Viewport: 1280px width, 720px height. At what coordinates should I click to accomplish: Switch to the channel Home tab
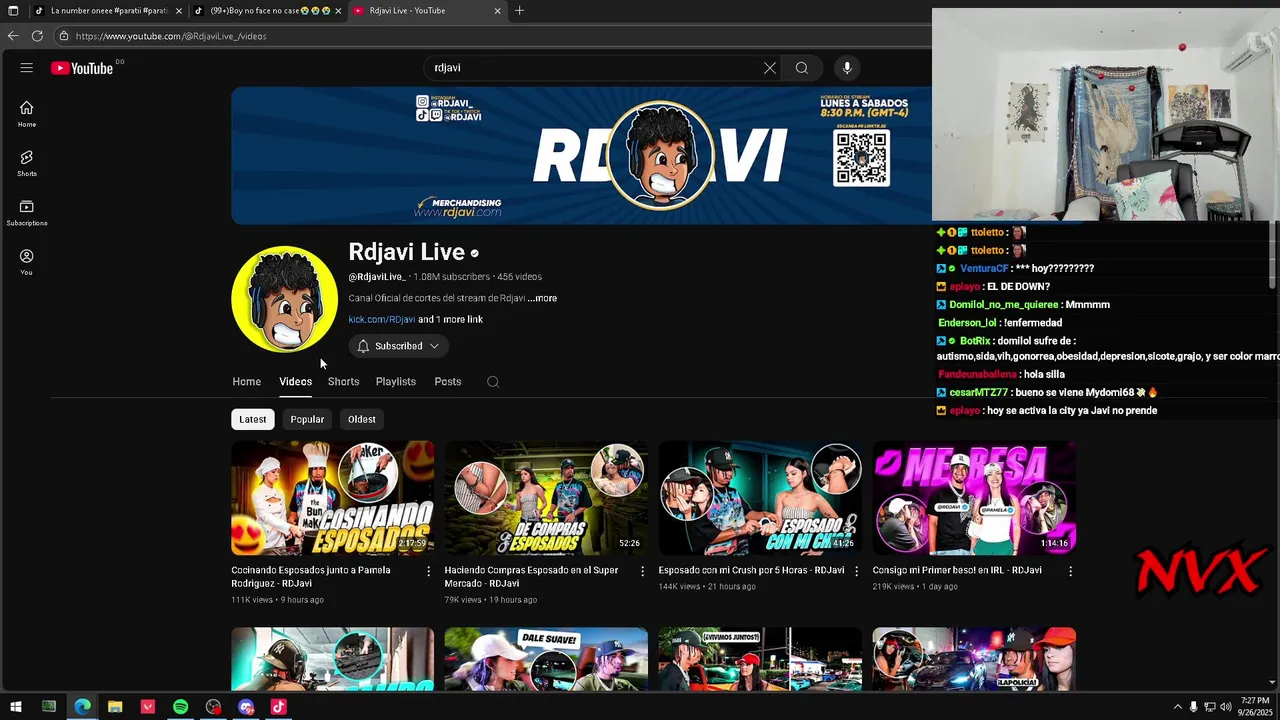[246, 382]
